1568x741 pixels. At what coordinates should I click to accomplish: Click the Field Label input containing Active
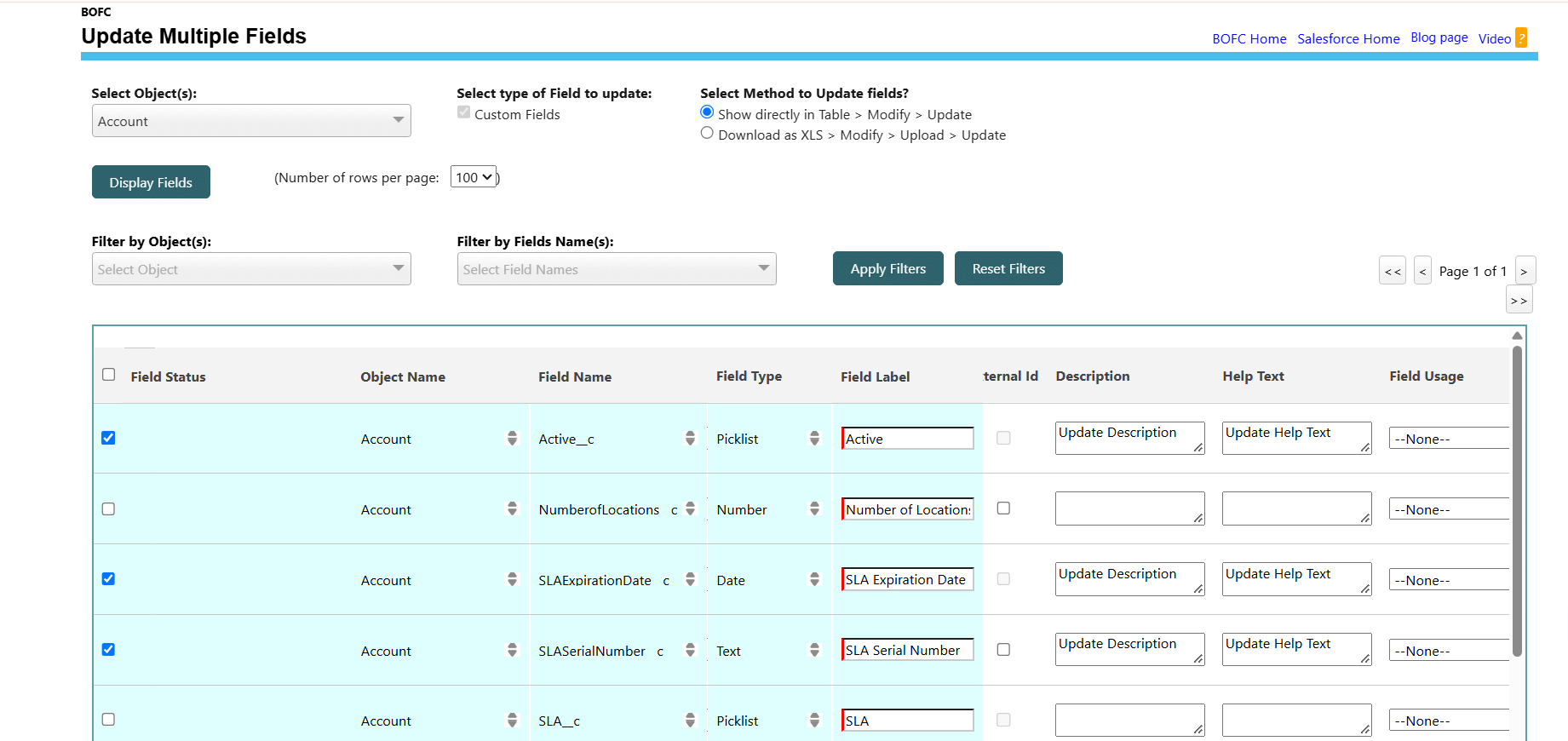(x=908, y=439)
